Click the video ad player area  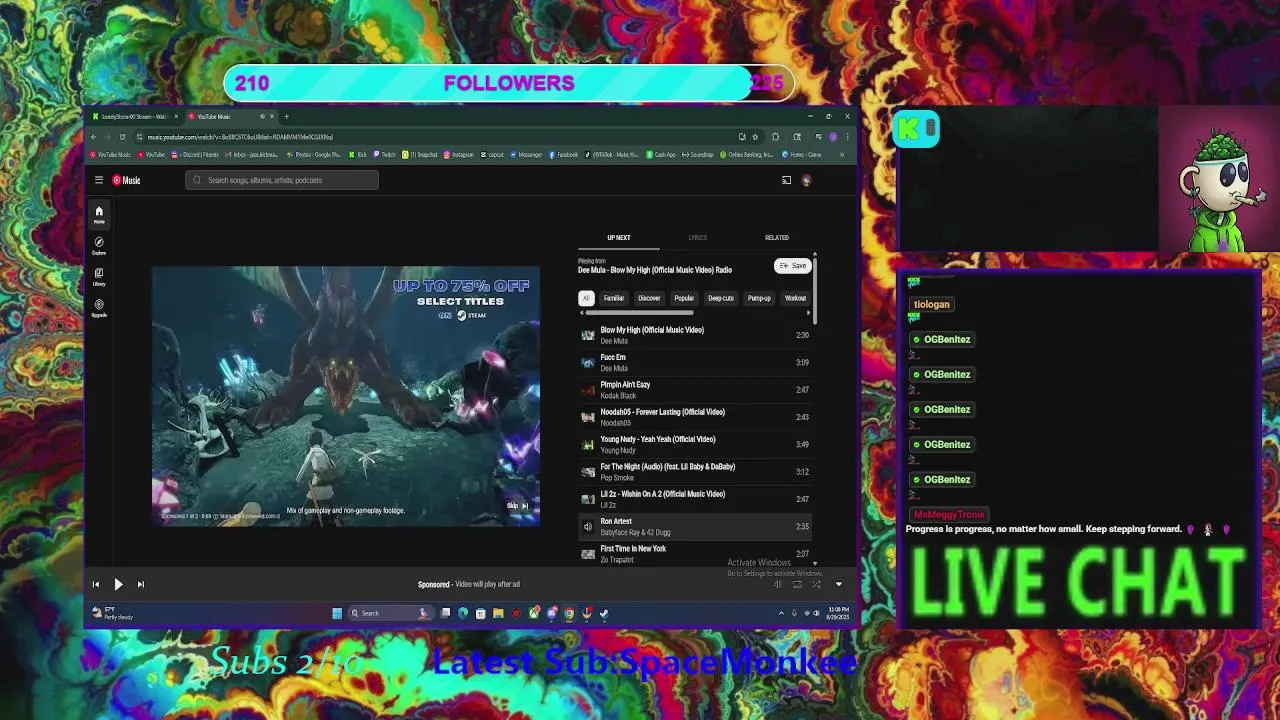coord(346,395)
